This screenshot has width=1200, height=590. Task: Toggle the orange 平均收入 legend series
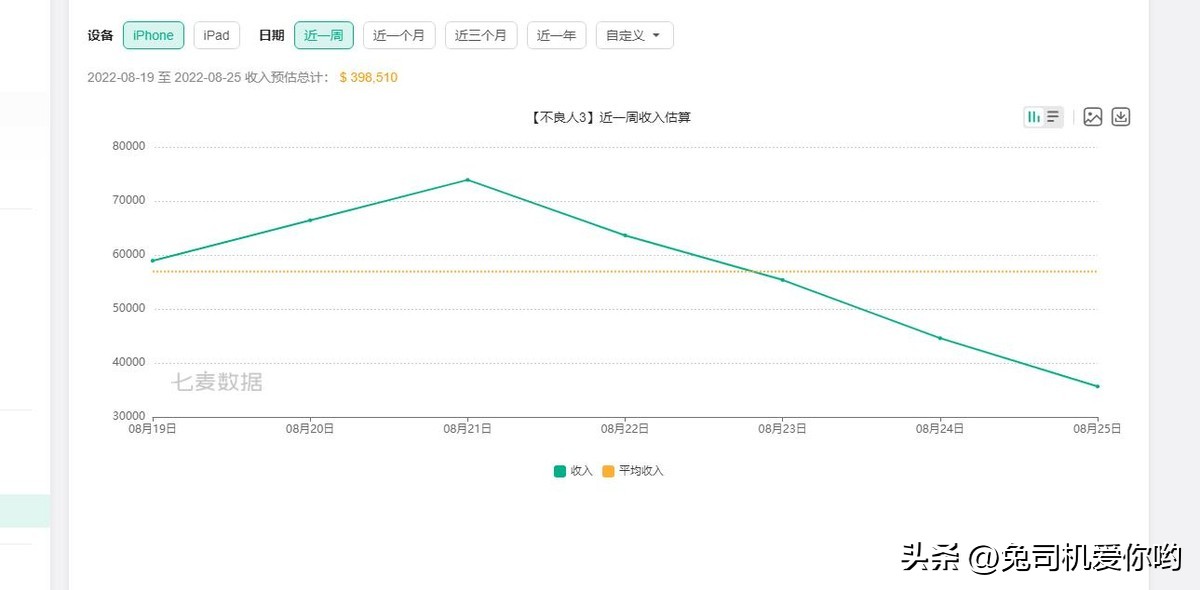click(633, 471)
